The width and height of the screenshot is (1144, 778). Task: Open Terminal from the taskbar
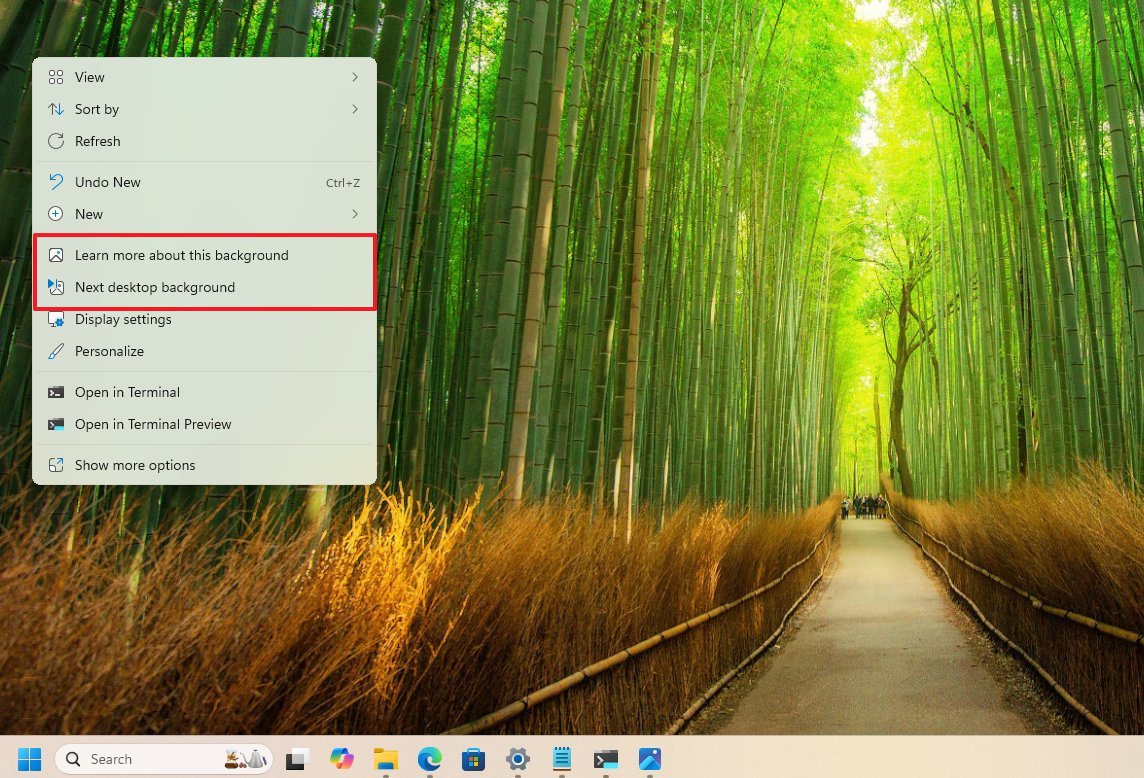click(605, 759)
